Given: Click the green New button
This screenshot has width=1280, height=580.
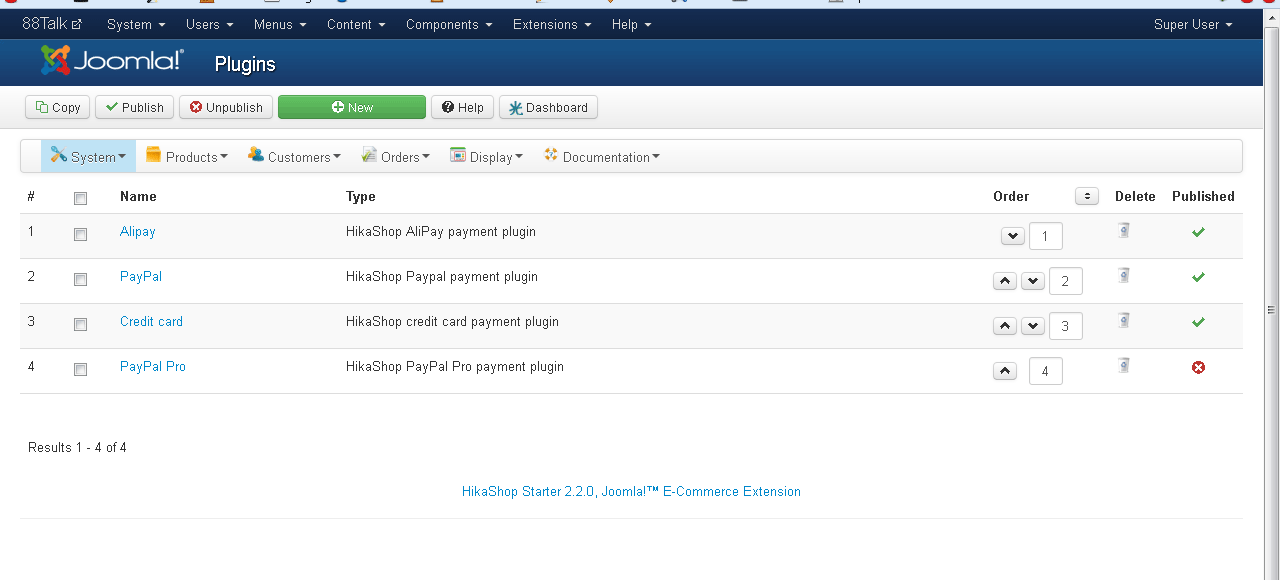Looking at the screenshot, I should point(352,107).
